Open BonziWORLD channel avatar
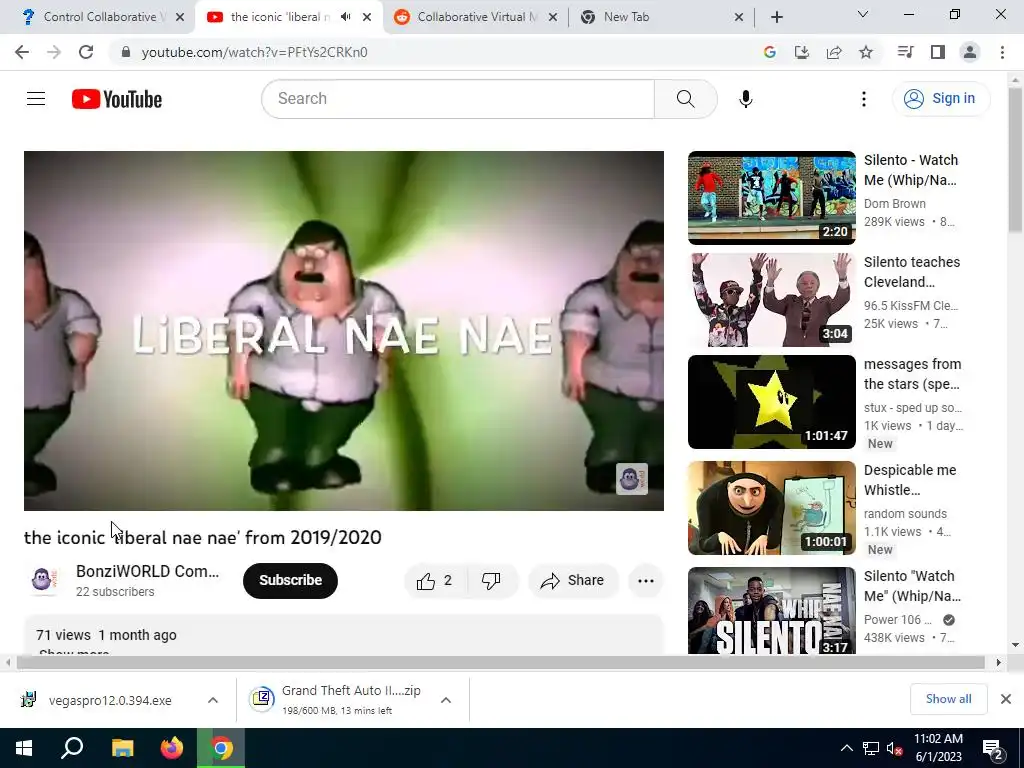Screen dimensions: 1024x768 point(43,580)
